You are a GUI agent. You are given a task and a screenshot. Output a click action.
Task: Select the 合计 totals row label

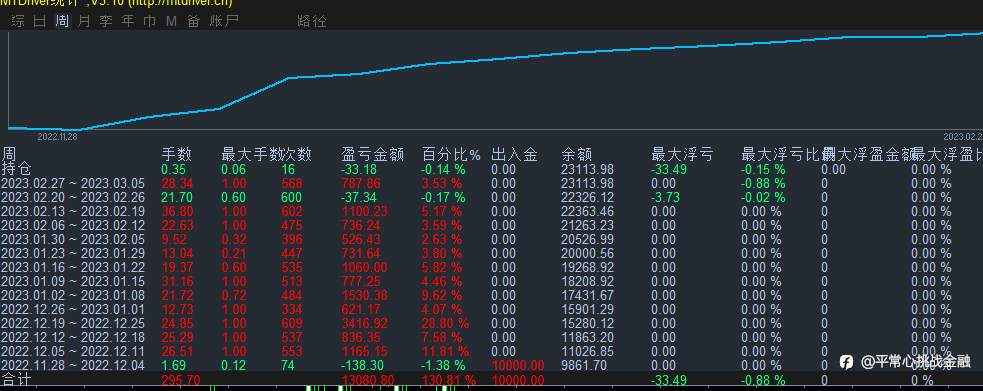[16, 380]
